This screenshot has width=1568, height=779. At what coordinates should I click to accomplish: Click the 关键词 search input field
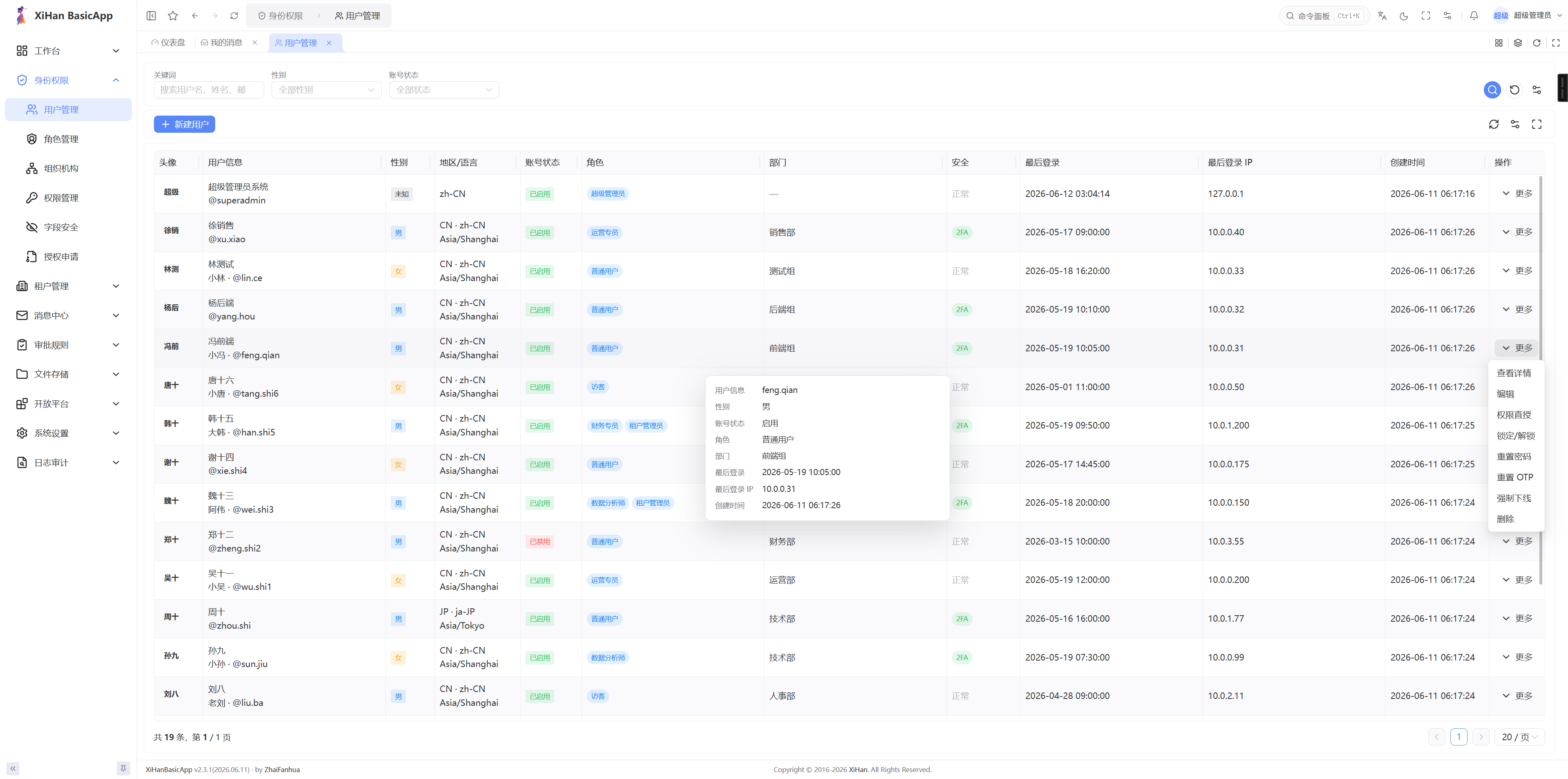209,90
